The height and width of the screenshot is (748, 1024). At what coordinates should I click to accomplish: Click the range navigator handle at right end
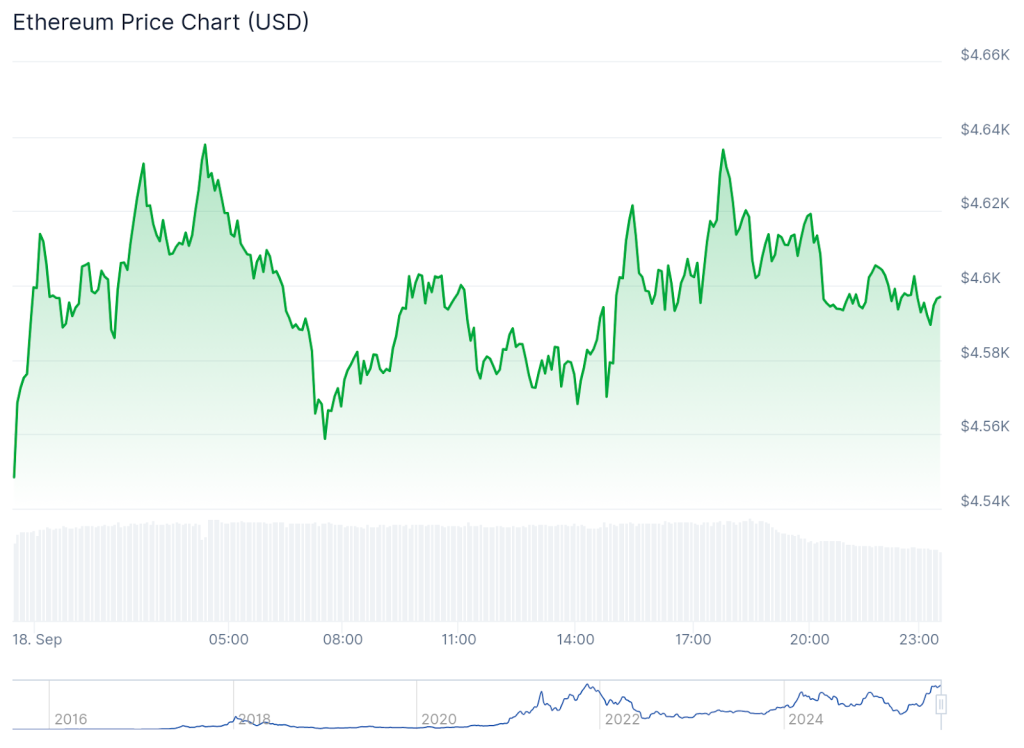click(x=940, y=705)
